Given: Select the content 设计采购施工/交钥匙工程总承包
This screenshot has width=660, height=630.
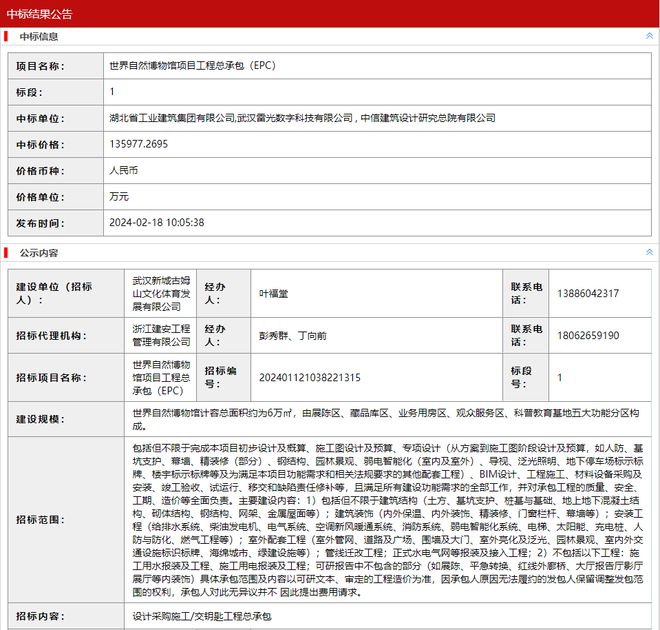Looking at the screenshot, I should (x=202, y=617).
